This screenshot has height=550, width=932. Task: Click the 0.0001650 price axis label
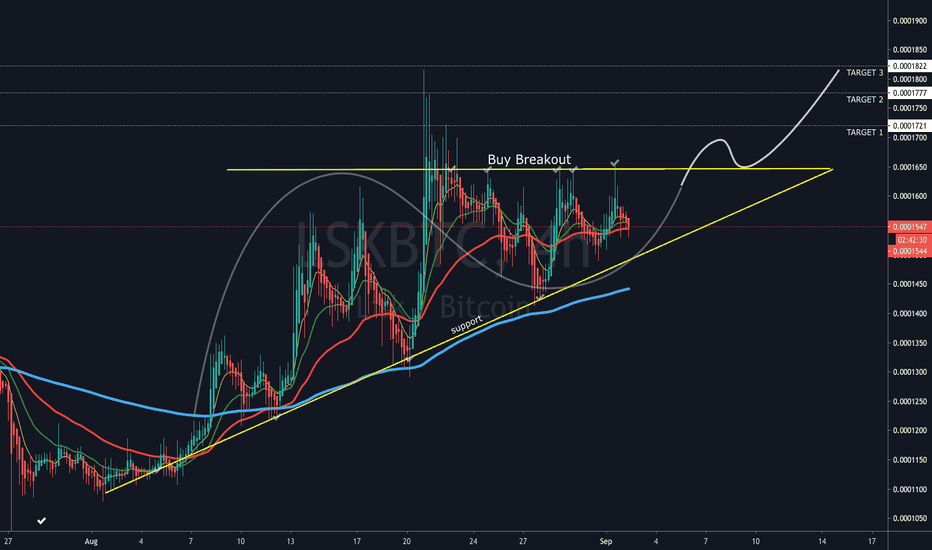(909, 167)
